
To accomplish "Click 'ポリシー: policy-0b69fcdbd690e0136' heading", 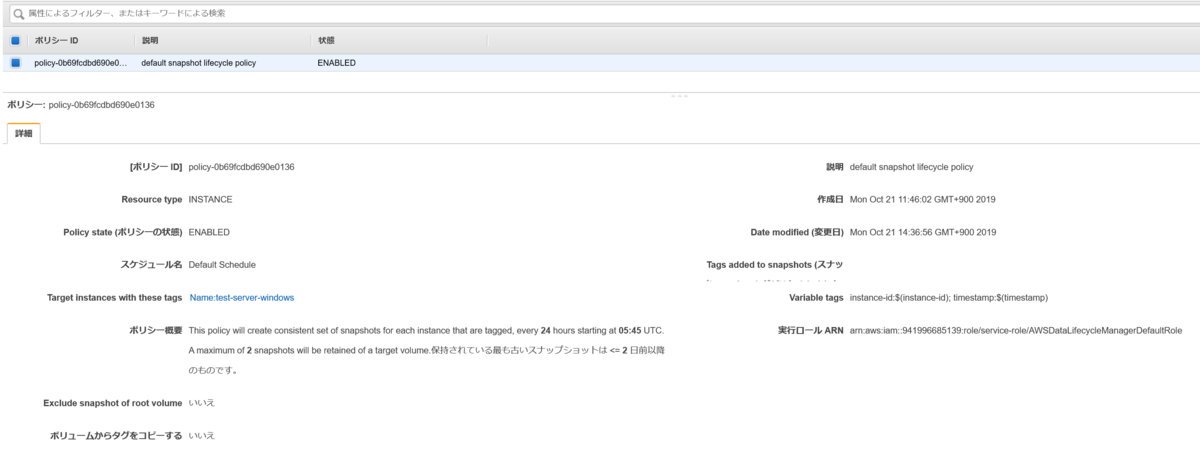I will (x=81, y=104).
